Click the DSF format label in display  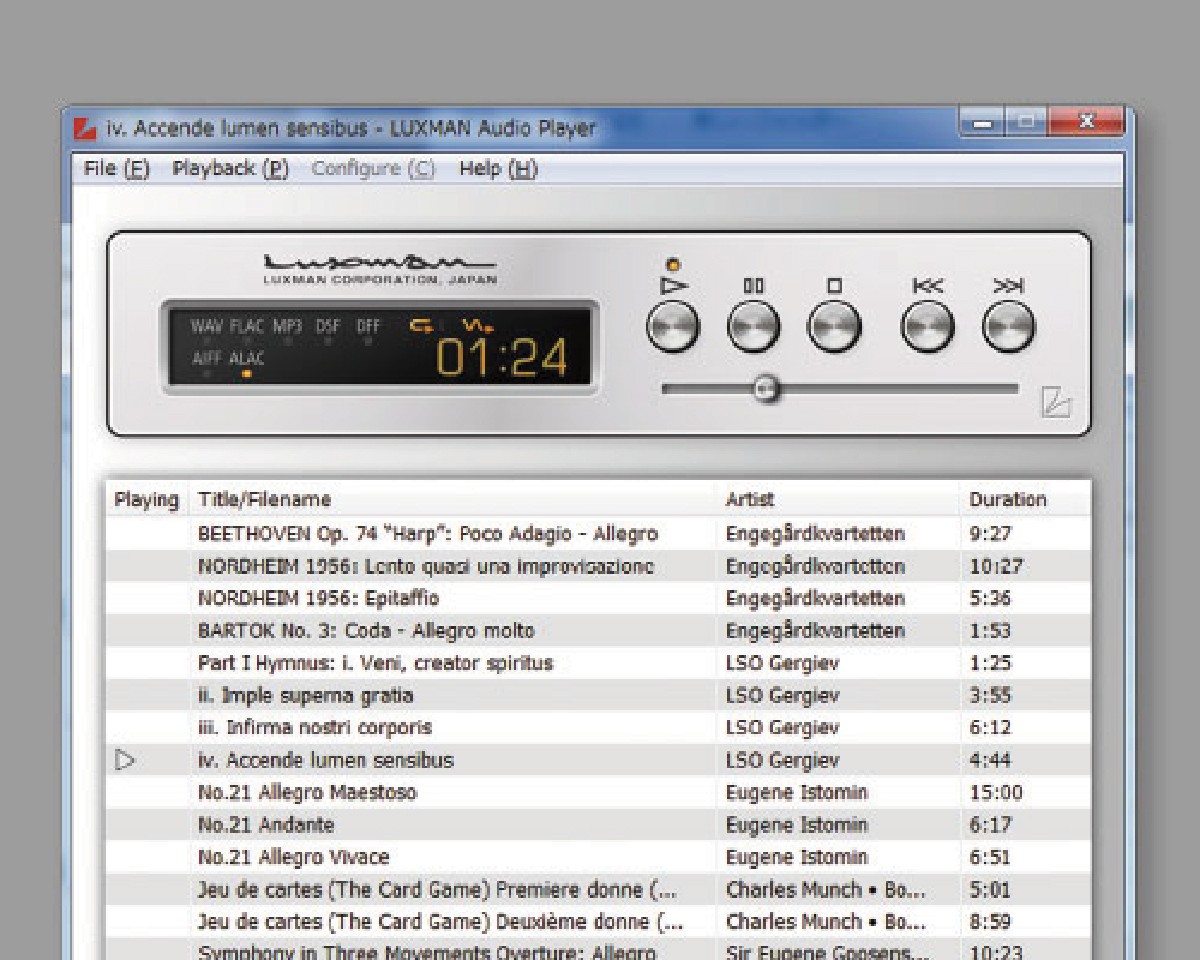click(328, 326)
